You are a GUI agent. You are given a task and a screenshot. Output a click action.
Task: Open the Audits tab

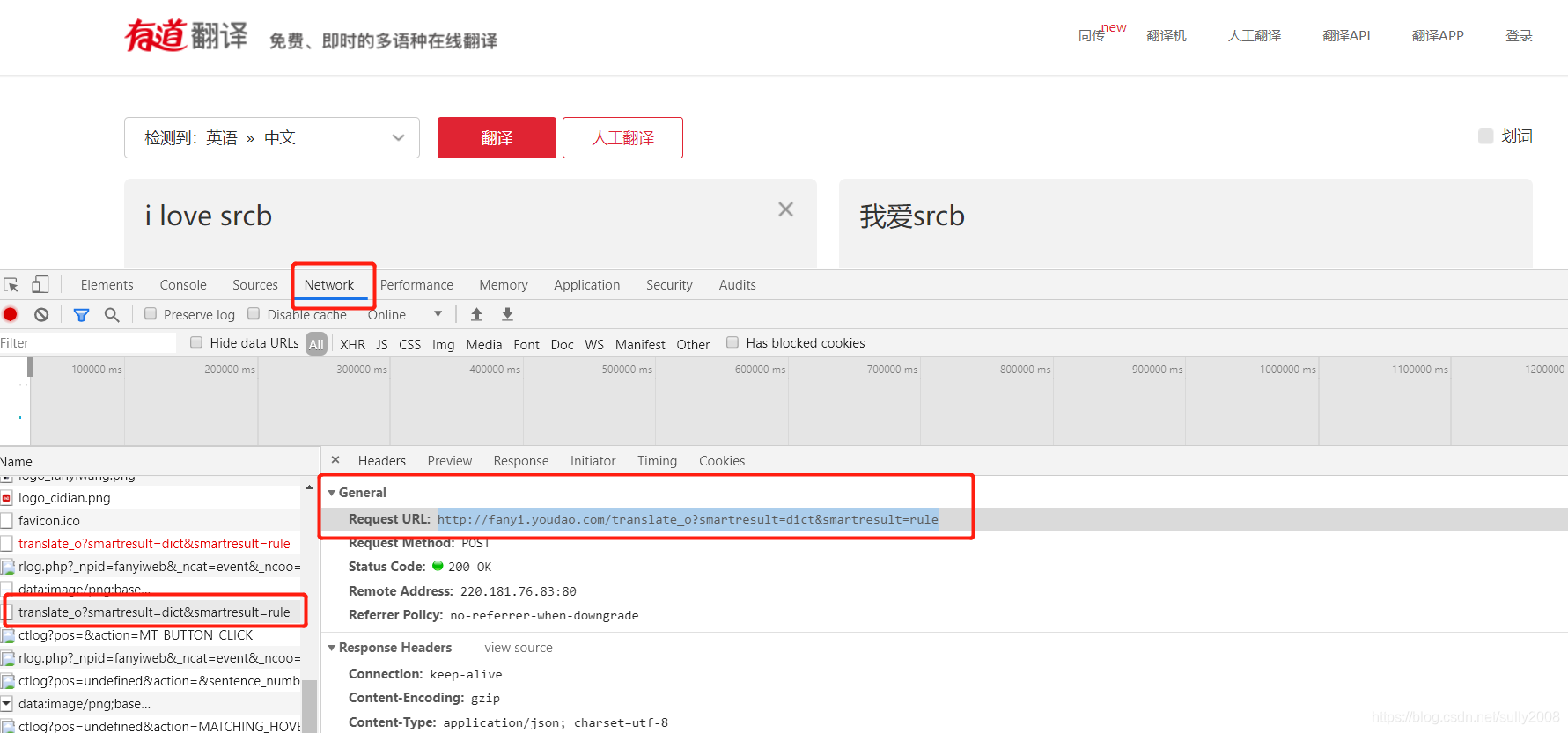pos(737,285)
